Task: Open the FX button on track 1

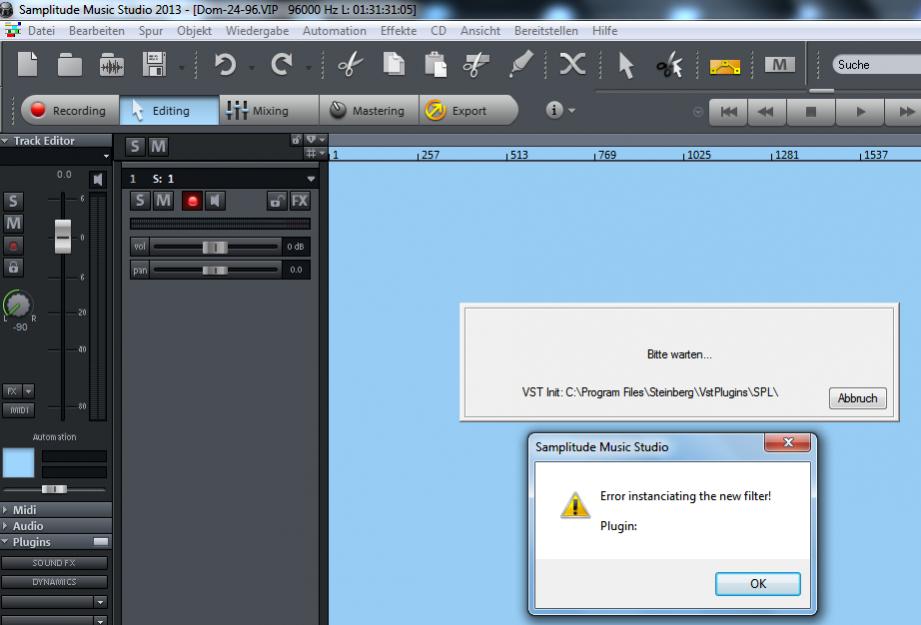Action: click(x=300, y=201)
